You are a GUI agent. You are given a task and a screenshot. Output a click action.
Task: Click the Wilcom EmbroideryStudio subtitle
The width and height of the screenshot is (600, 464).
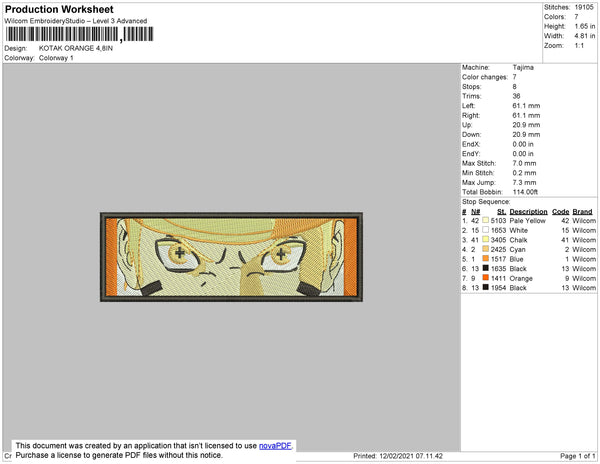(76, 21)
